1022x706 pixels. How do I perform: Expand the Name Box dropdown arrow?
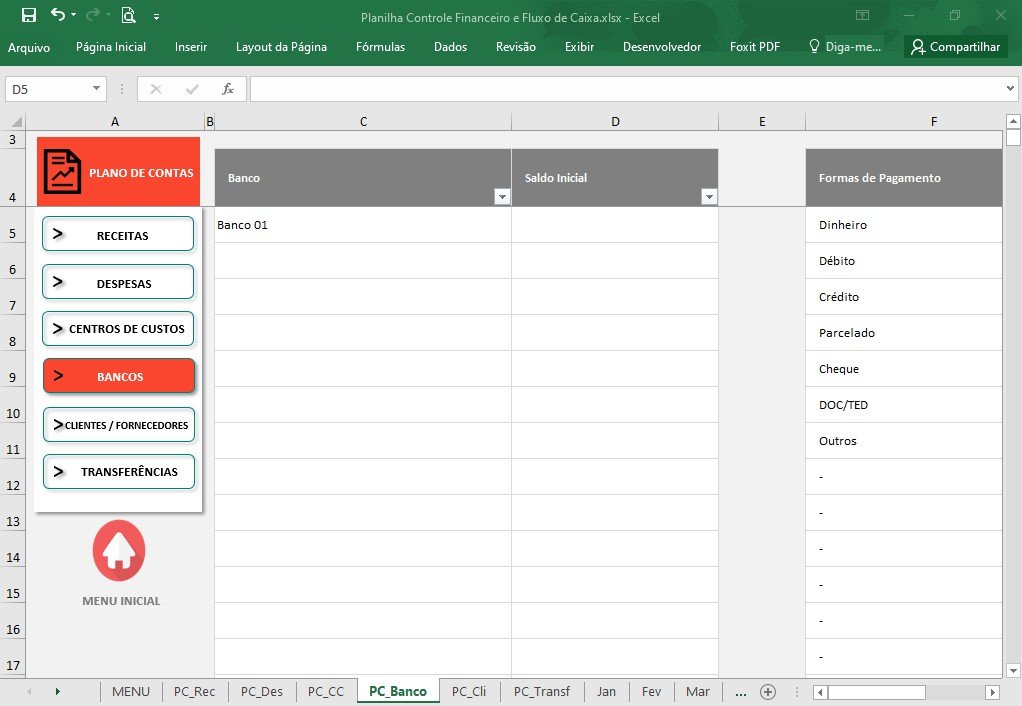pyautogui.click(x=96, y=89)
